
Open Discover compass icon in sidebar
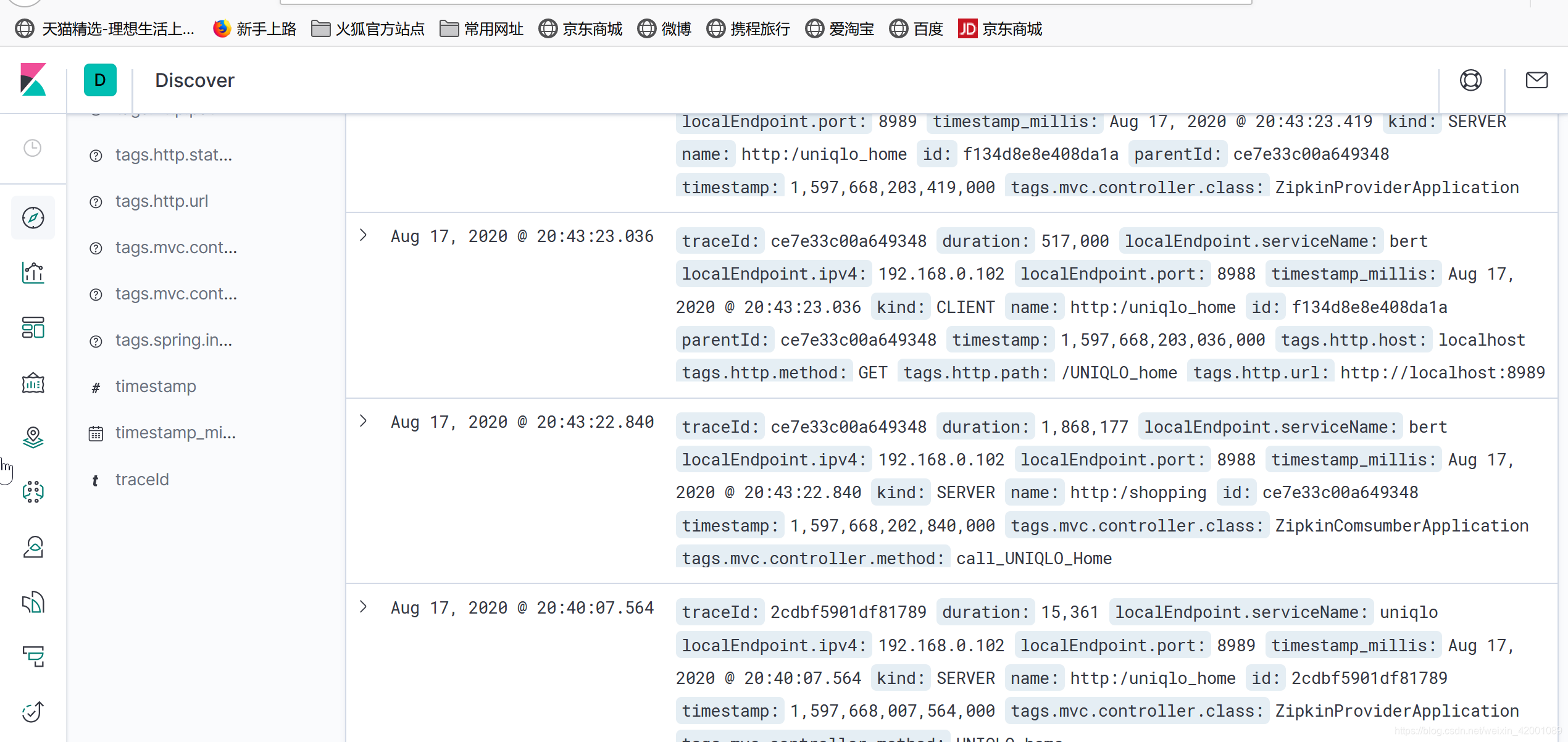[33, 217]
